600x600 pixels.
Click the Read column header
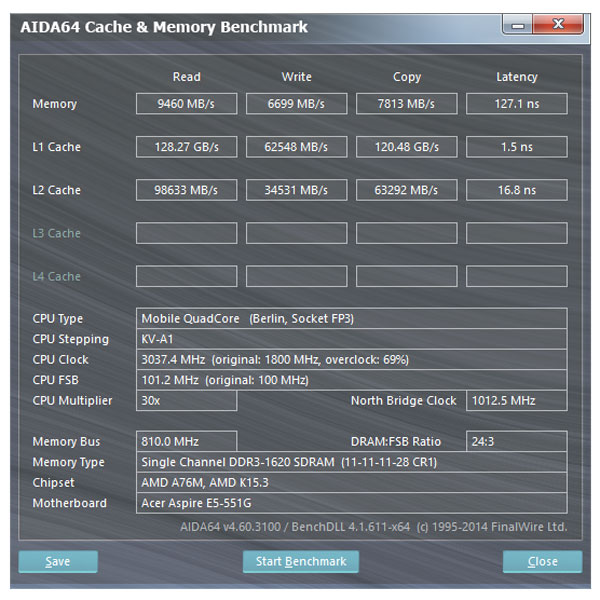pyautogui.click(x=186, y=77)
